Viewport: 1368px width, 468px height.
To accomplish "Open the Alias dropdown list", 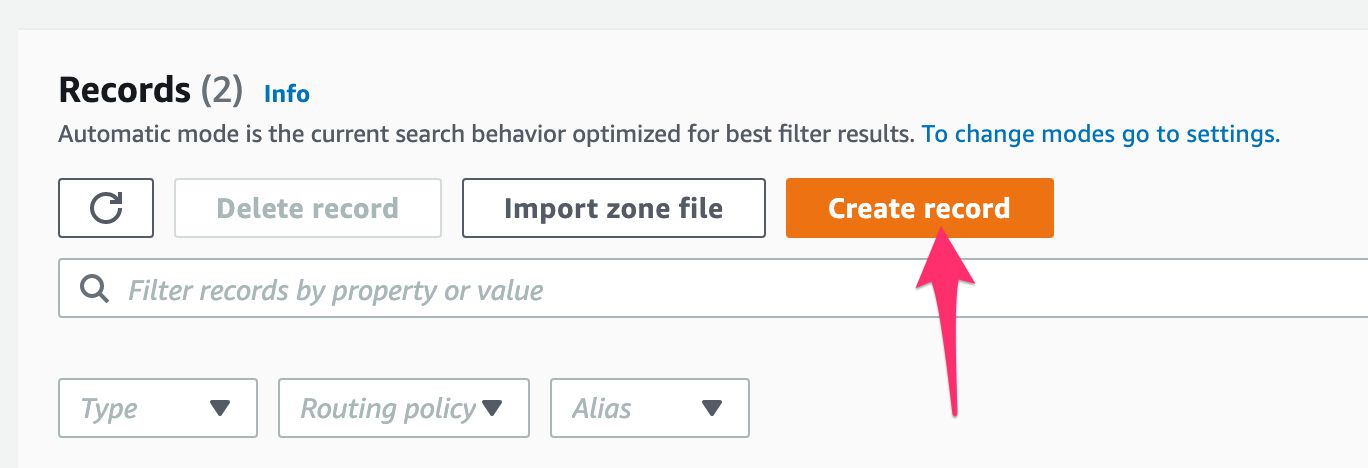I will coord(650,408).
